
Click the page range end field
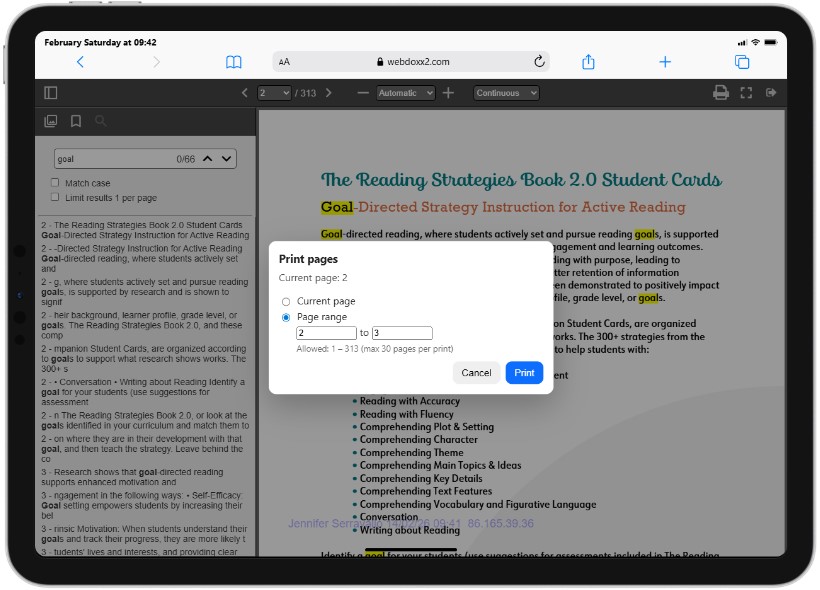[x=402, y=333]
